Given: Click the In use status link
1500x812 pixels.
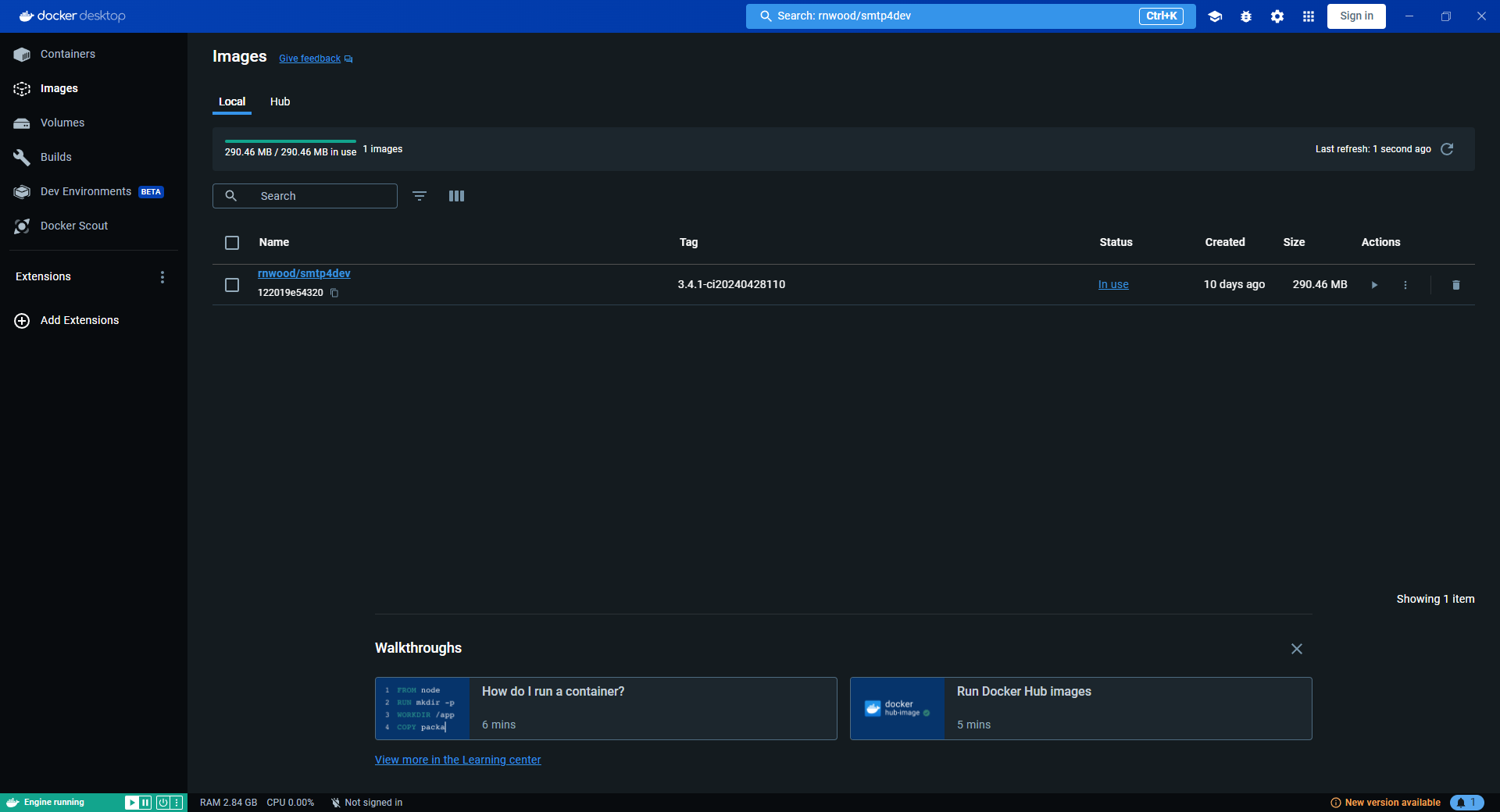Looking at the screenshot, I should pyautogui.click(x=1113, y=285).
